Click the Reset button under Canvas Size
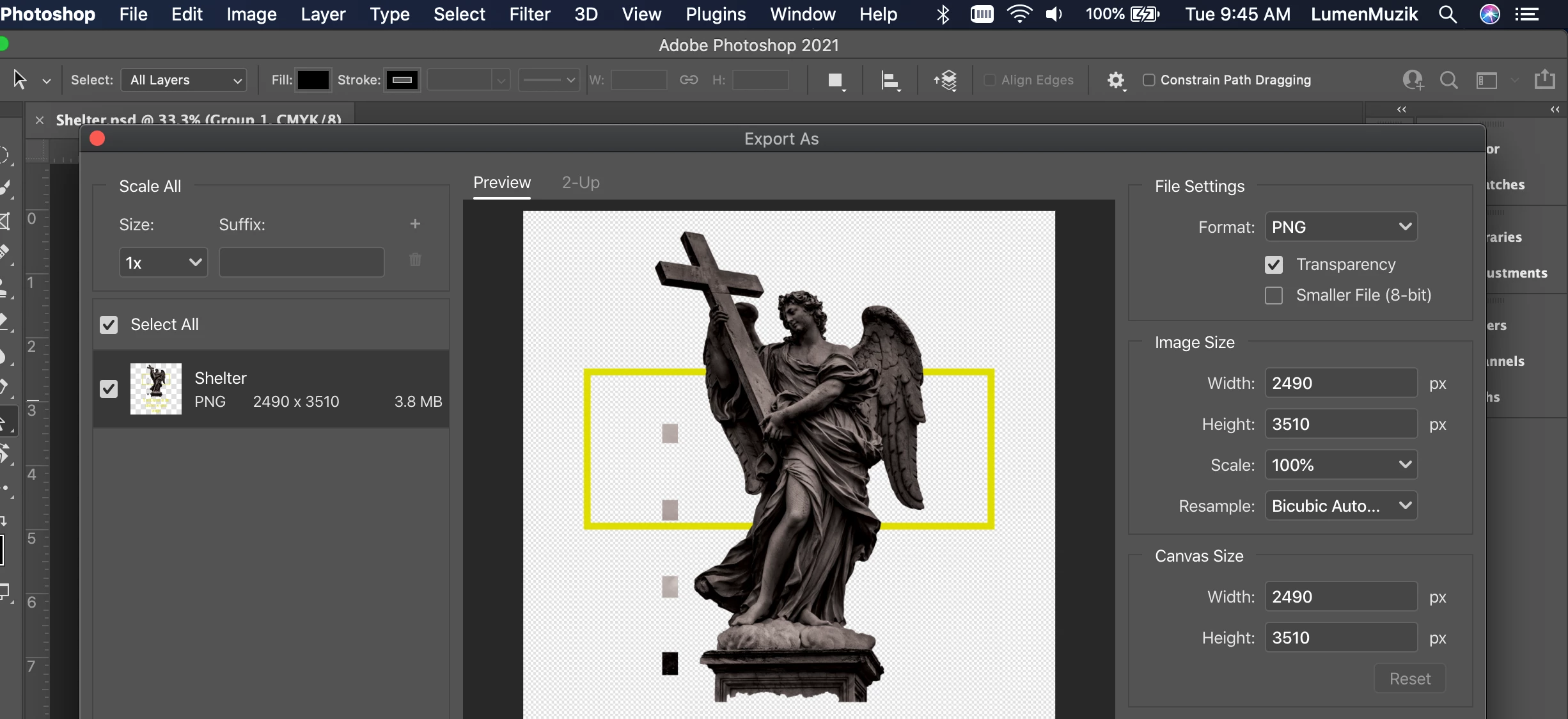The width and height of the screenshot is (1568, 719). click(1409, 679)
